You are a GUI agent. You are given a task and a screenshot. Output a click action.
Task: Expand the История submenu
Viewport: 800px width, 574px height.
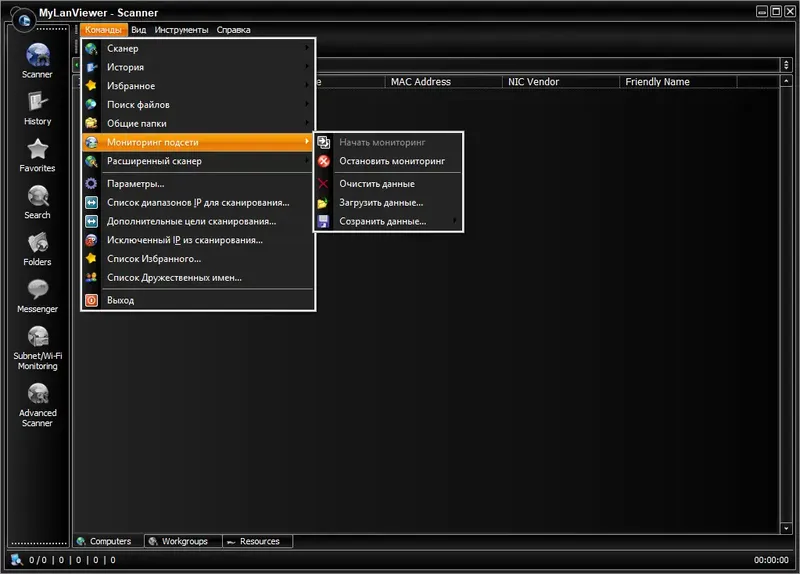pyautogui.click(x=307, y=67)
